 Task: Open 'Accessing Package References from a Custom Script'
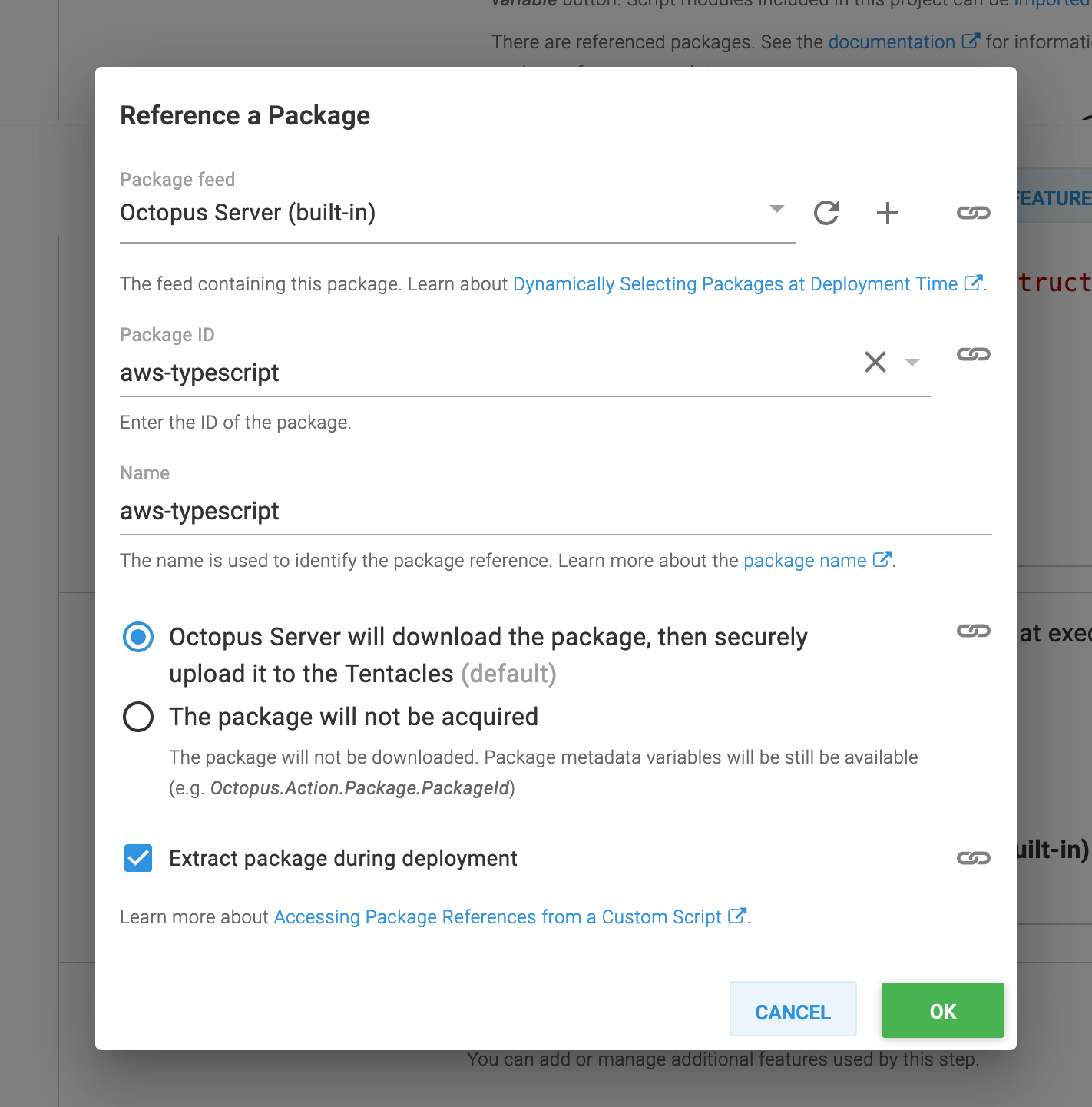click(x=498, y=916)
